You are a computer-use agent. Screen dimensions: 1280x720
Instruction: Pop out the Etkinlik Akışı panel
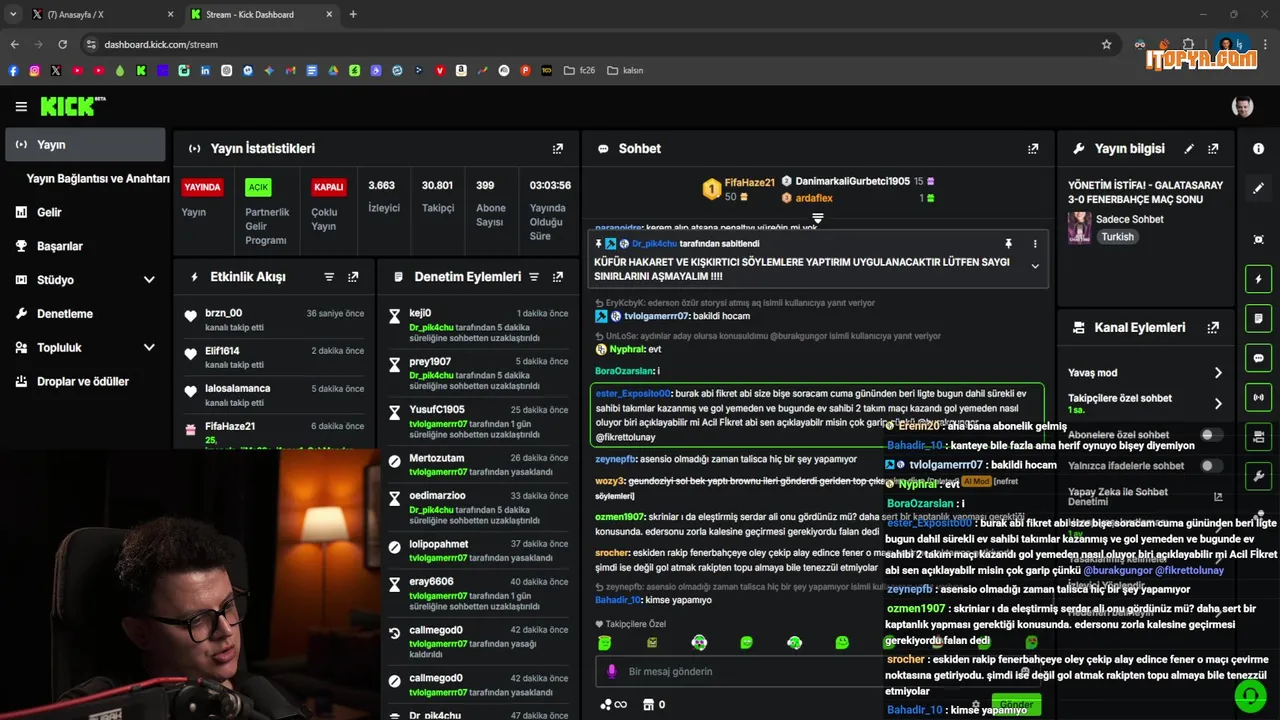tap(353, 277)
